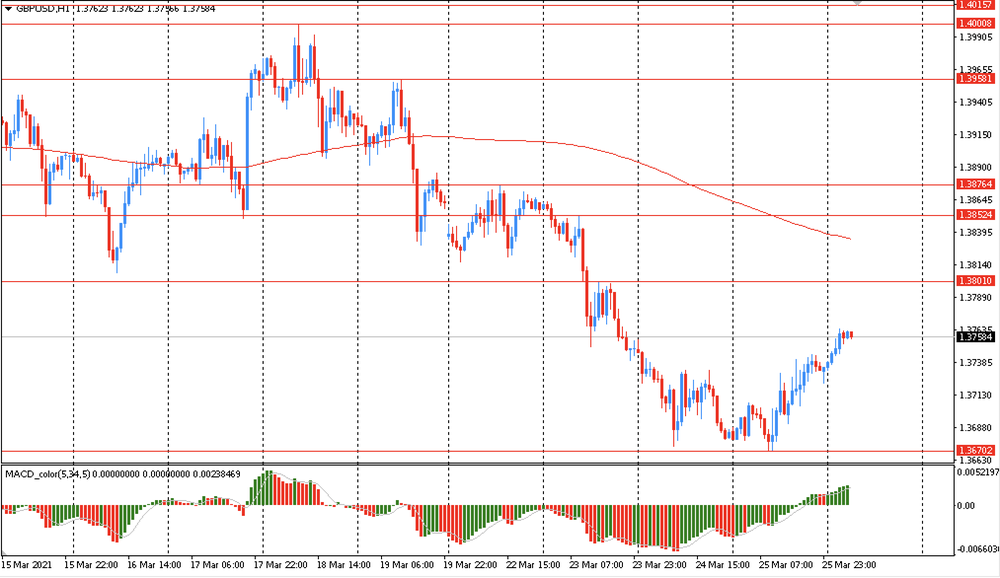Click the MACD scale zero value 0.00
This screenshot has height=578, width=1000.
click(967, 505)
